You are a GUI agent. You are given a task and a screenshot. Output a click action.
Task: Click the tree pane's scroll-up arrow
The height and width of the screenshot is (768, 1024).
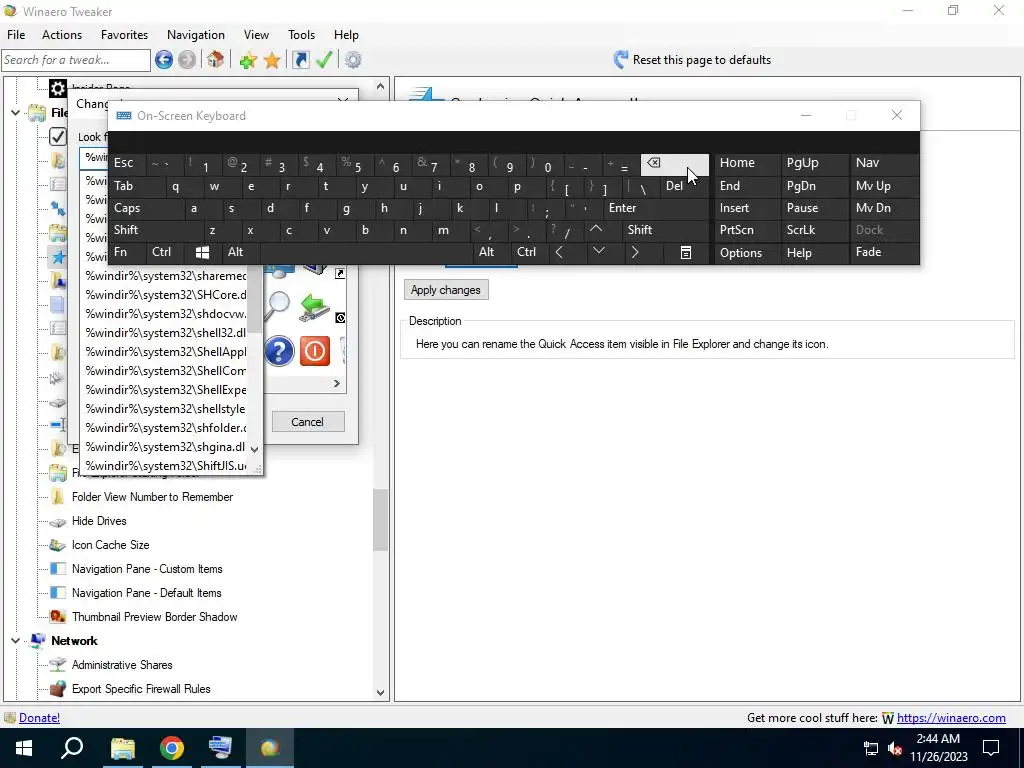(380, 86)
